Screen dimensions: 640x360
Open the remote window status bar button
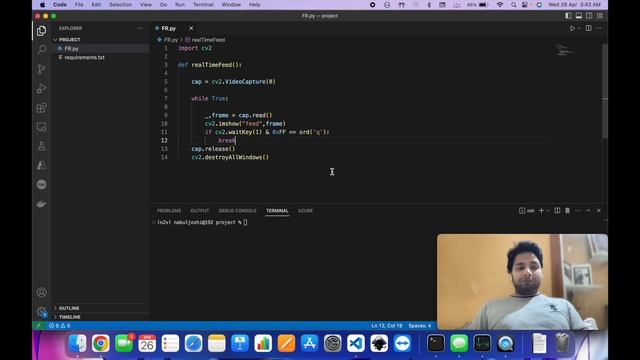click(39, 326)
